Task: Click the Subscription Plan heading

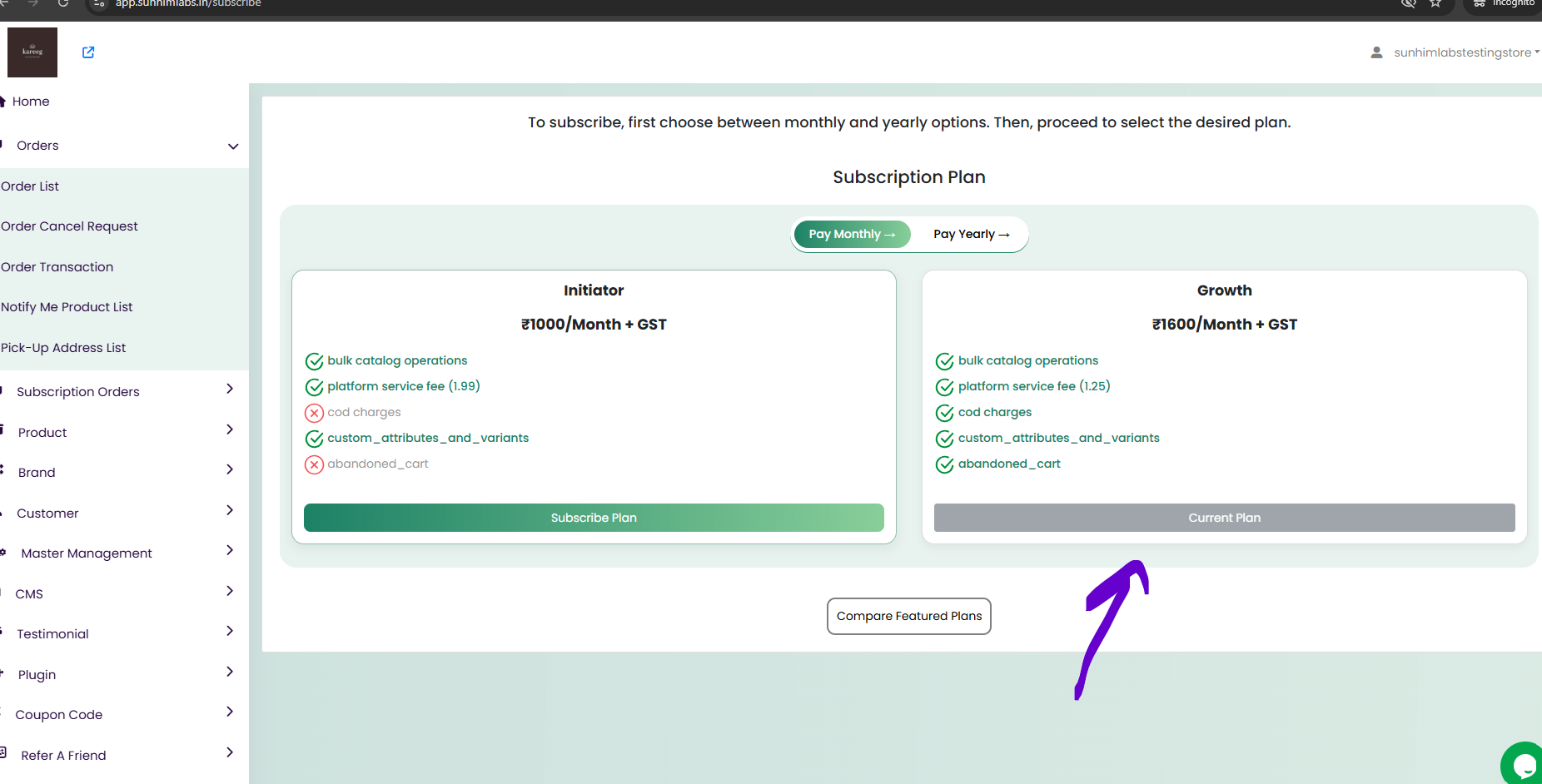Action: coord(909,177)
